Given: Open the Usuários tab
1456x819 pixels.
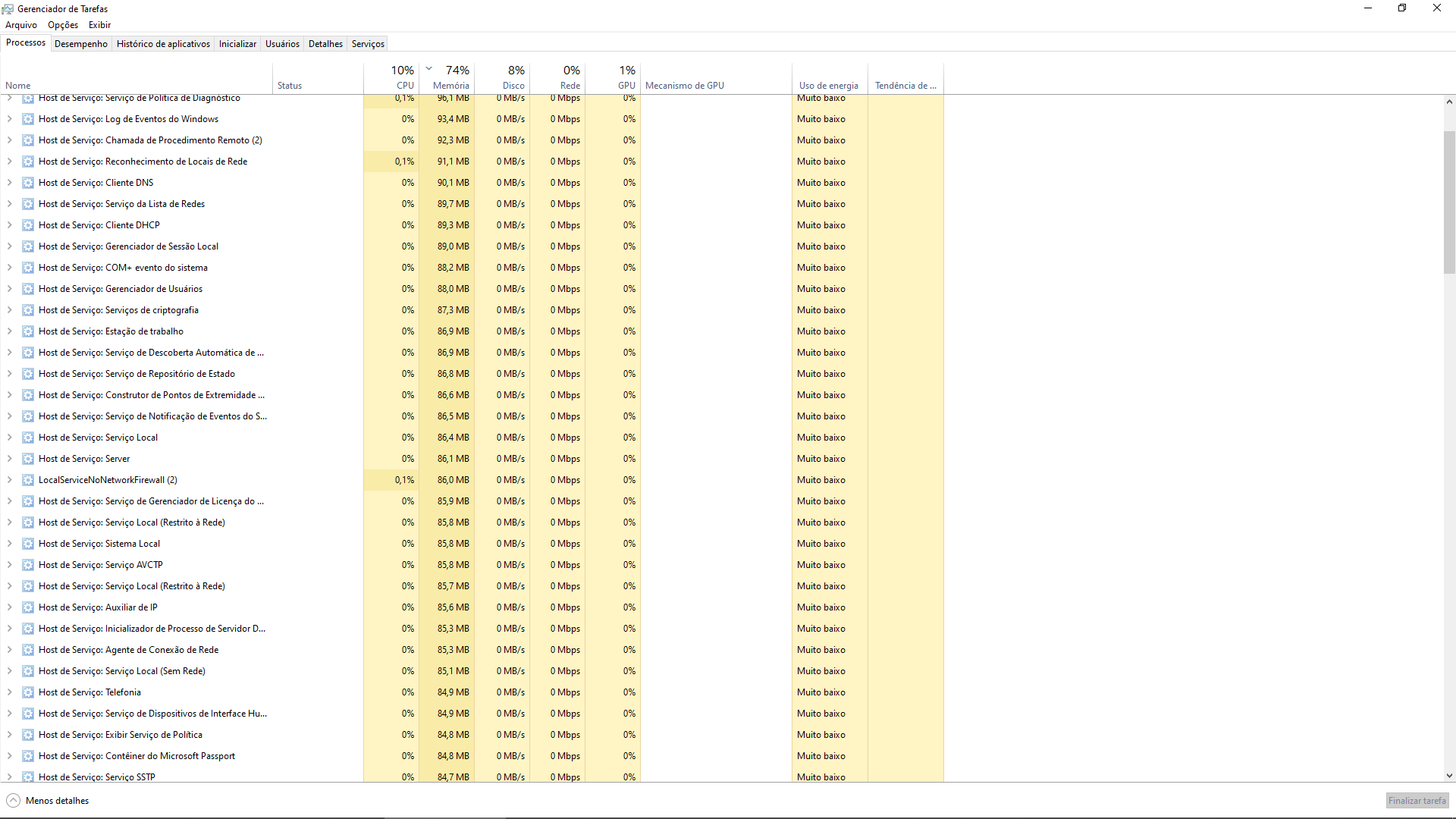Looking at the screenshot, I should pos(282,44).
